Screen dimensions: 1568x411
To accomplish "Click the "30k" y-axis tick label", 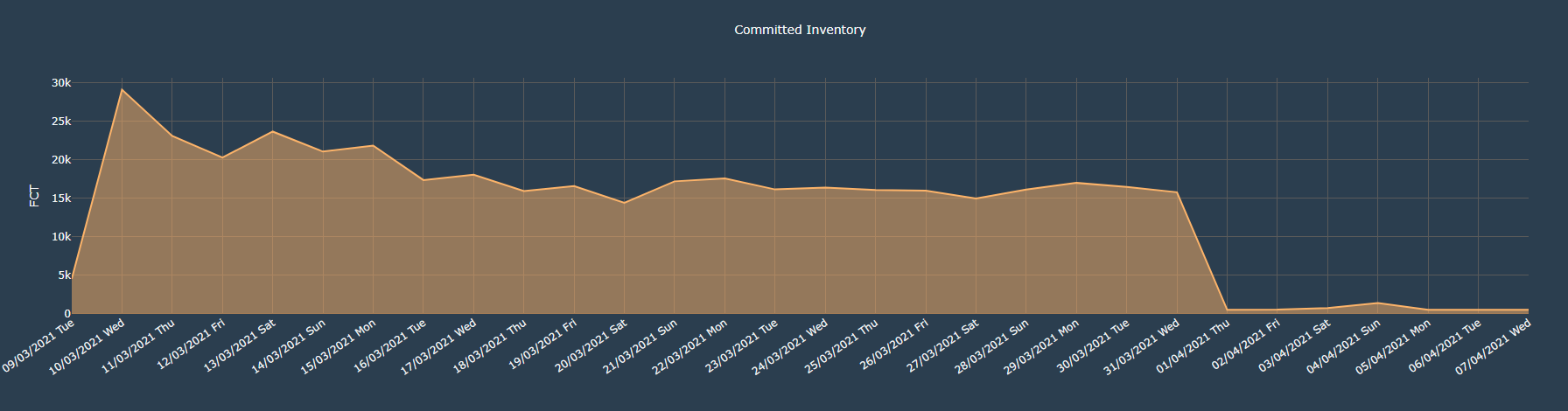I will [61, 83].
